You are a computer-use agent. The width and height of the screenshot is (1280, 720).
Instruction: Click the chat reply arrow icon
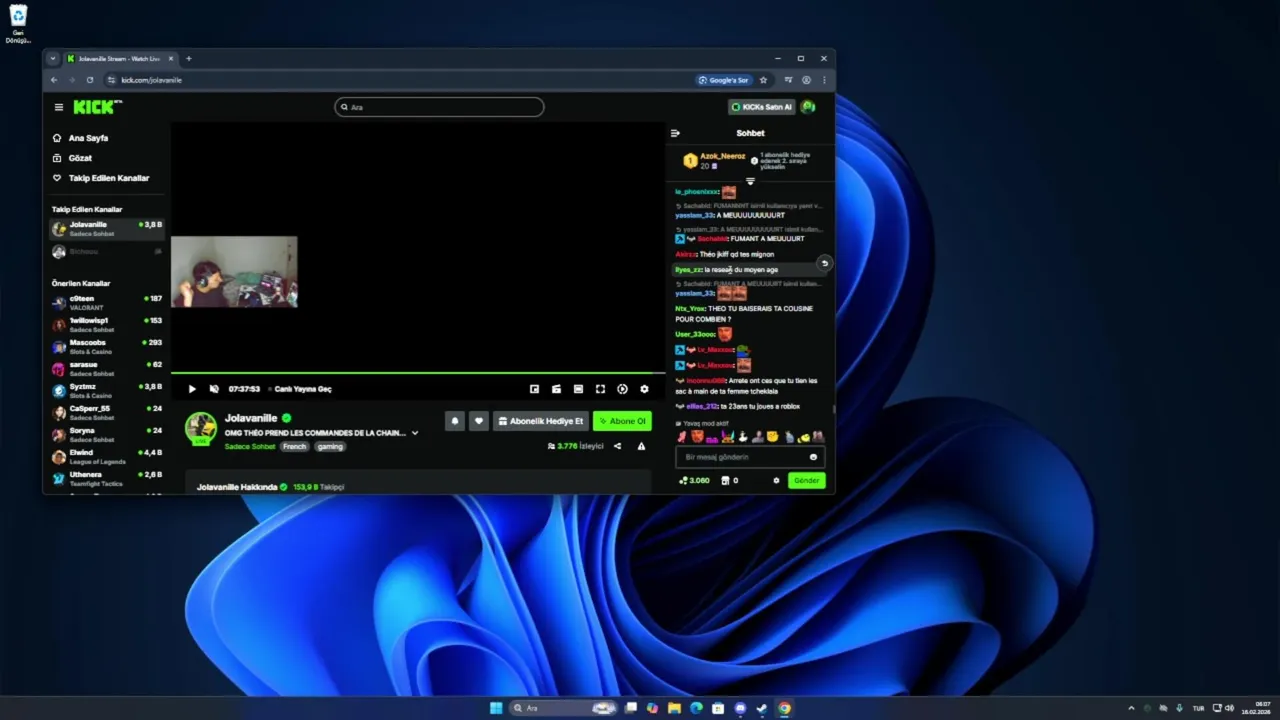(x=824, y=264)
